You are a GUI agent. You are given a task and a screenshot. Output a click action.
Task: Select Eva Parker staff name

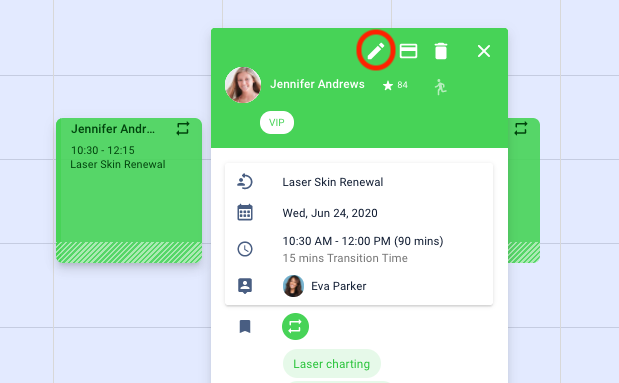coord(338,286)
